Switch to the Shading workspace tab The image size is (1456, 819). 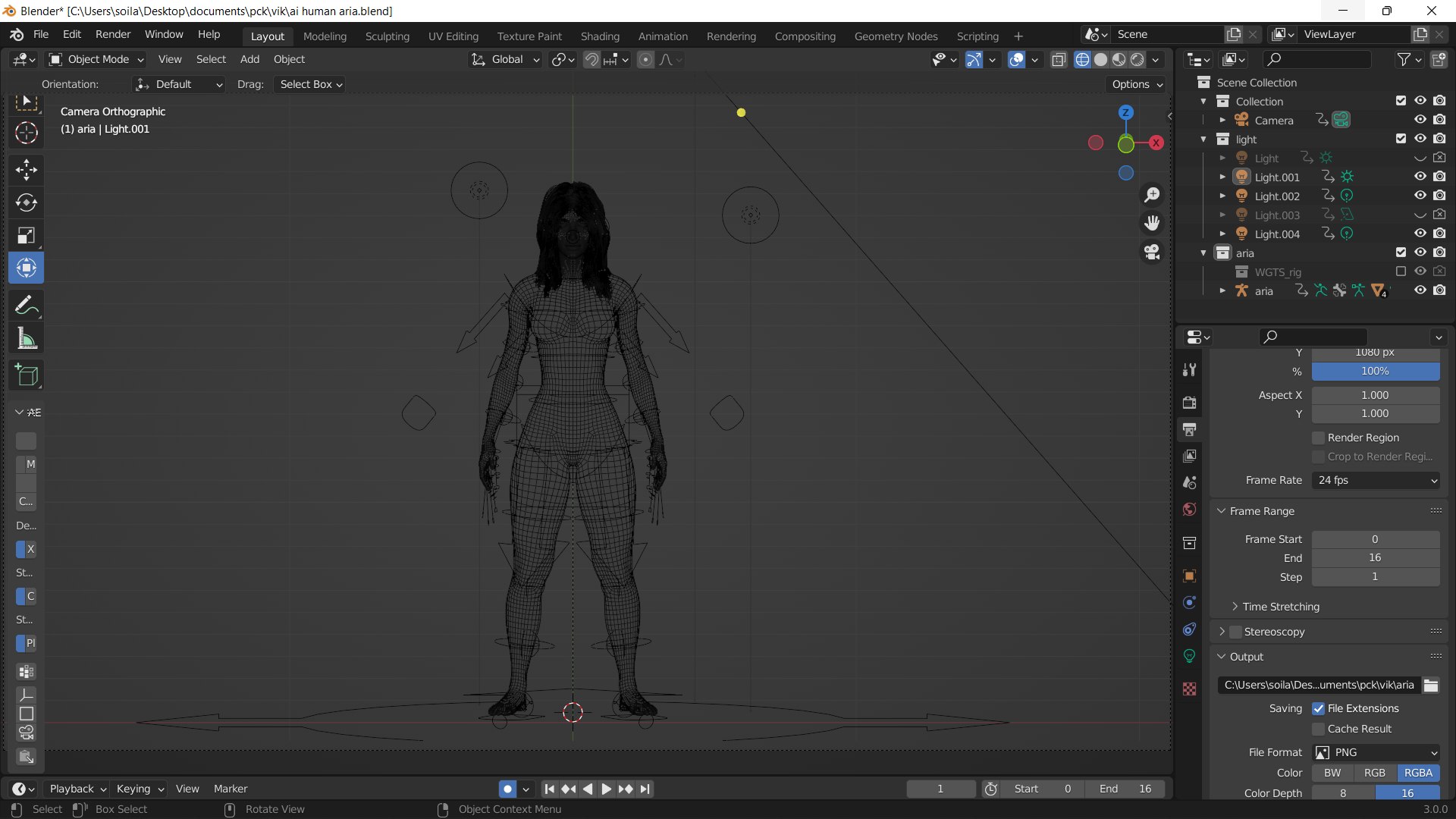tap(600, 36)
